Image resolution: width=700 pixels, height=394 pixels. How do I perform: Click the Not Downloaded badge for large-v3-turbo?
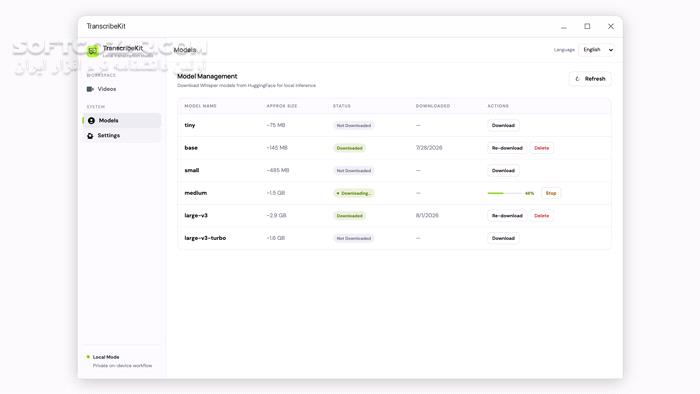click(354, 238)
